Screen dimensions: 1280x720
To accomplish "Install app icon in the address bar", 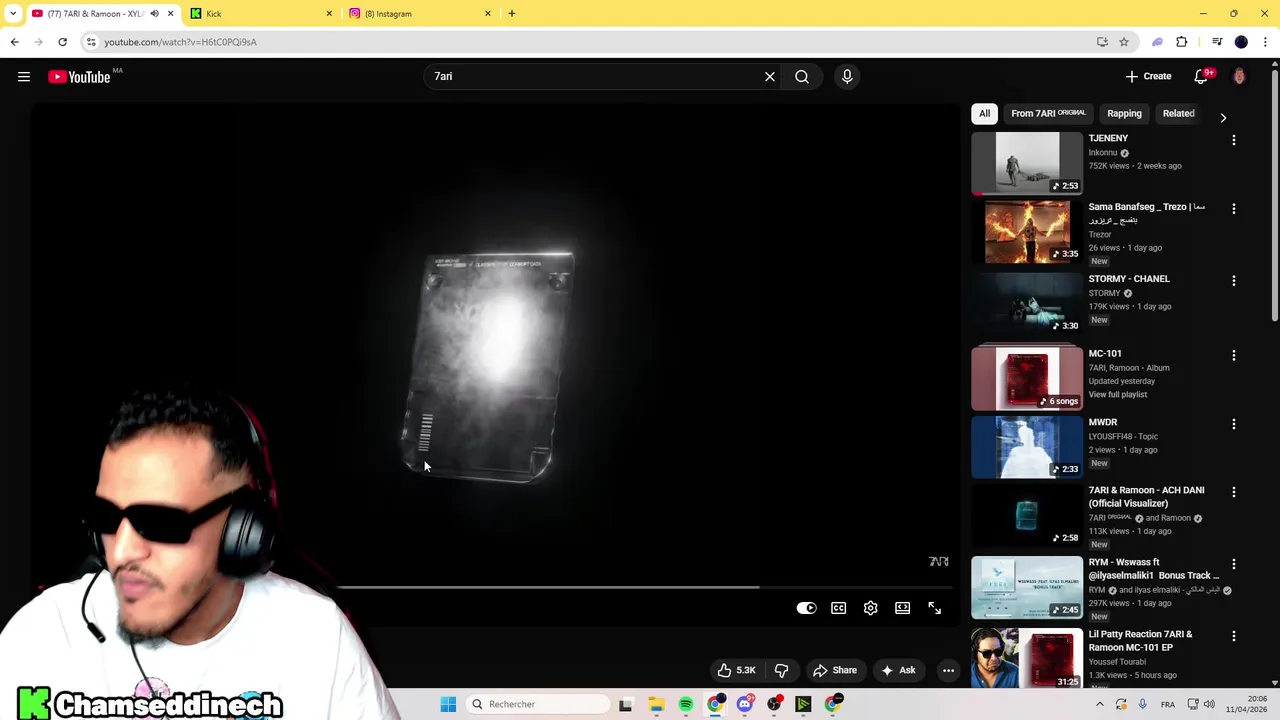I will coord(1102,42).
